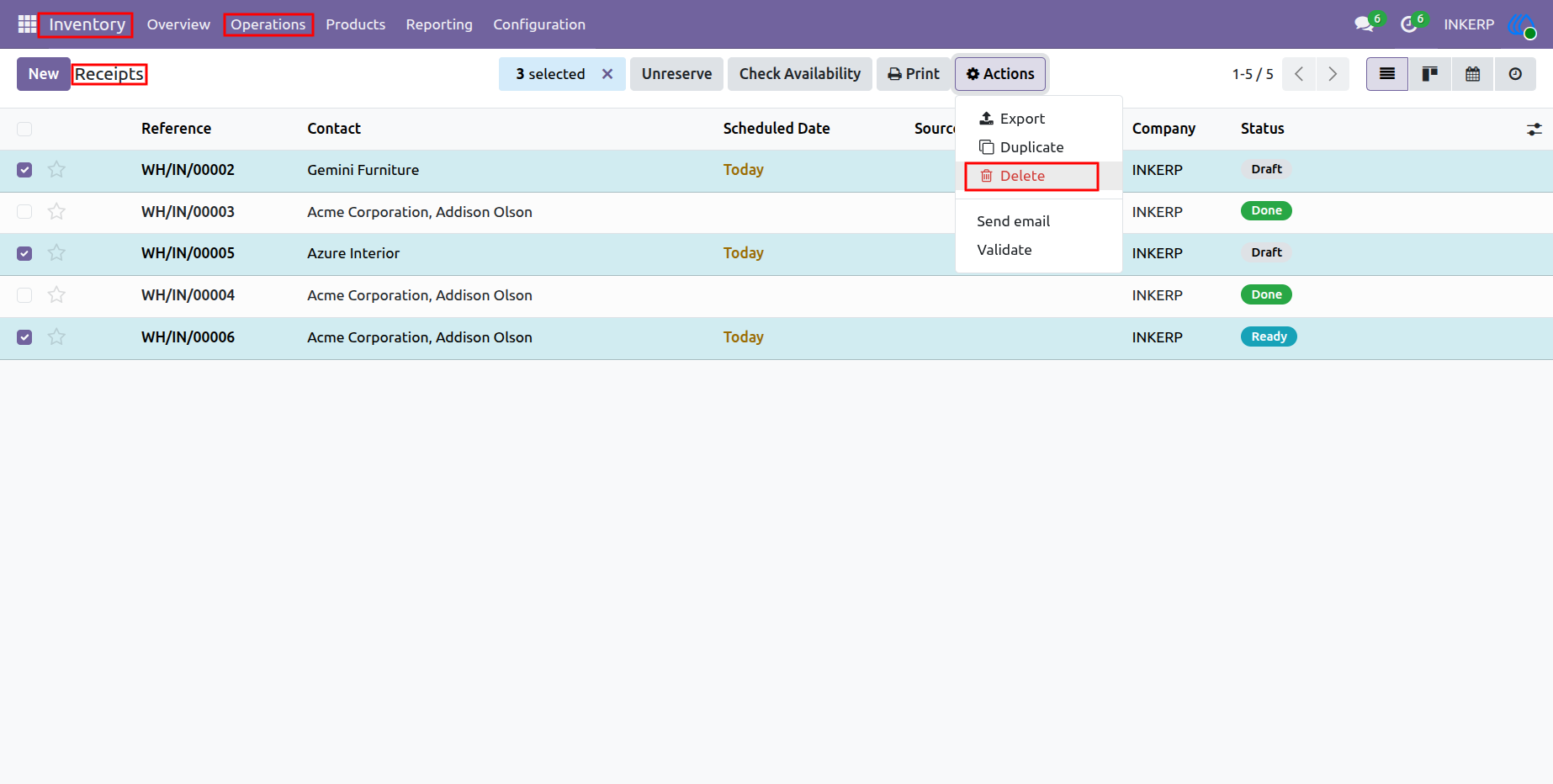Click the Unreserve button
The width and height of the screenshot is (1553, 784).
click(x=676, y=74)
